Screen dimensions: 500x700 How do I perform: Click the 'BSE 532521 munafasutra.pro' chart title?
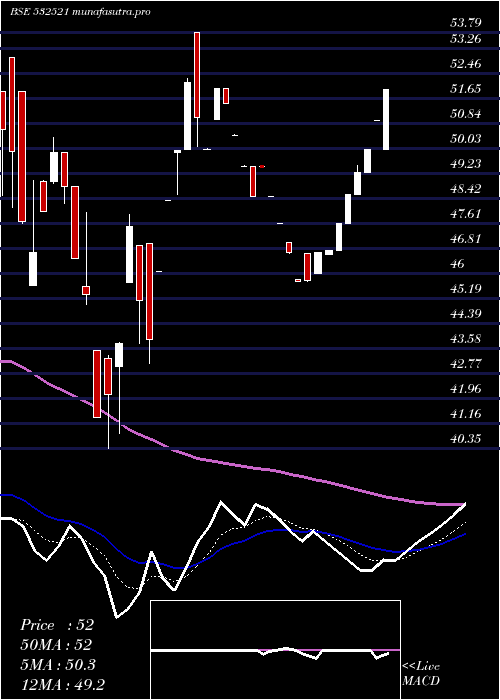tap(80, 11)
